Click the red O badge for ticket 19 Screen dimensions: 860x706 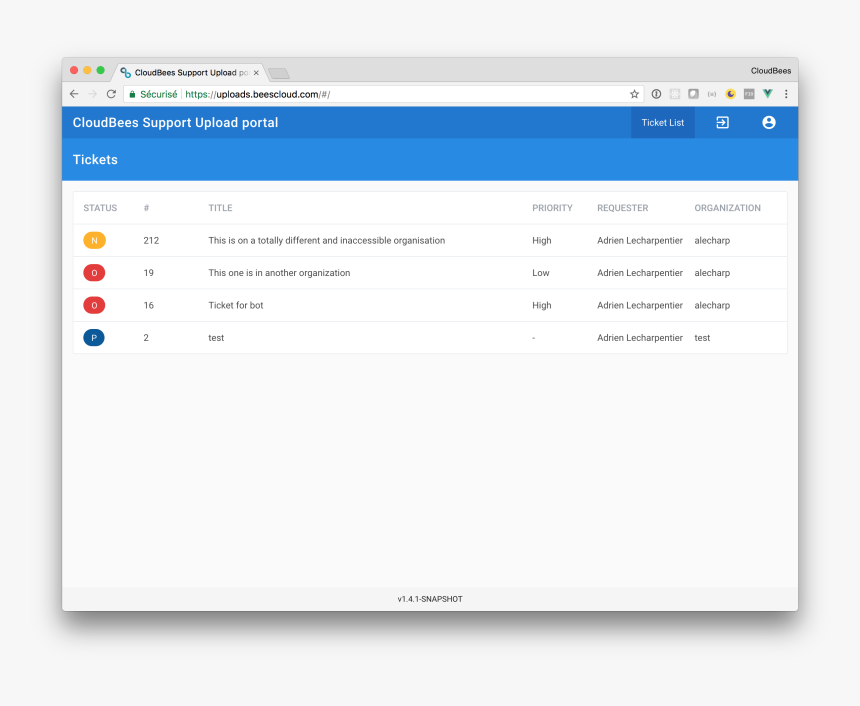click(94, 273)
